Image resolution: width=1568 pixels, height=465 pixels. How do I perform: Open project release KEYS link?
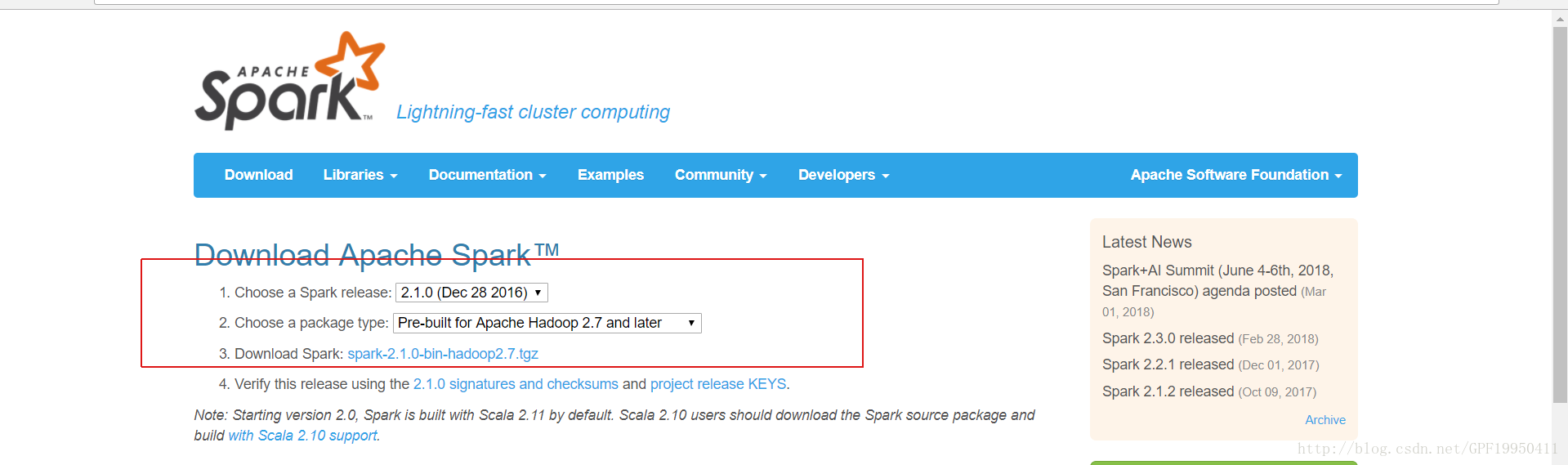(x=718, y=384)
